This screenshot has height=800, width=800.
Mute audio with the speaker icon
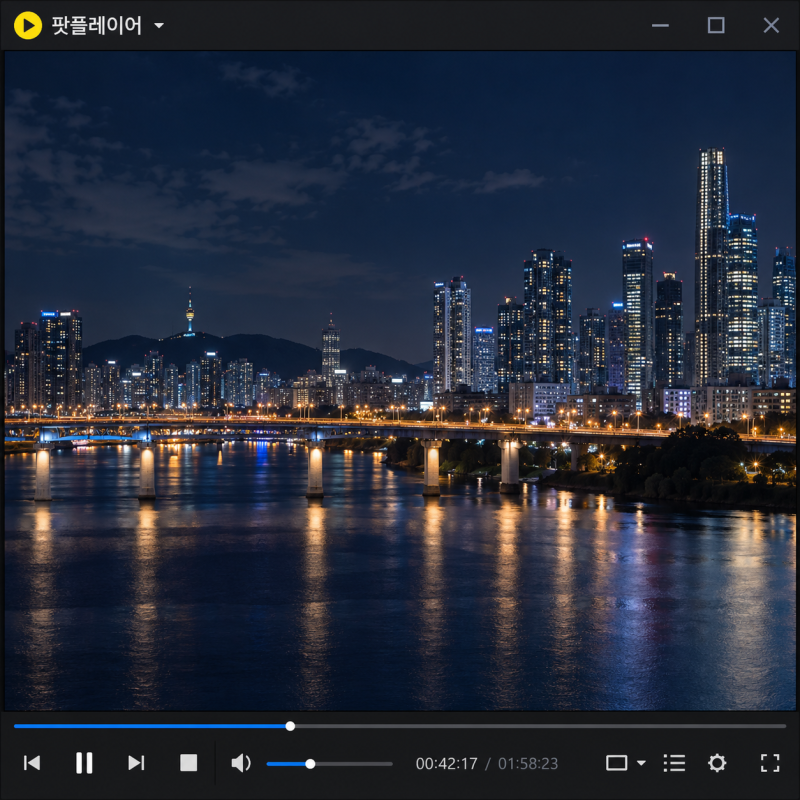tap(241, 763)
